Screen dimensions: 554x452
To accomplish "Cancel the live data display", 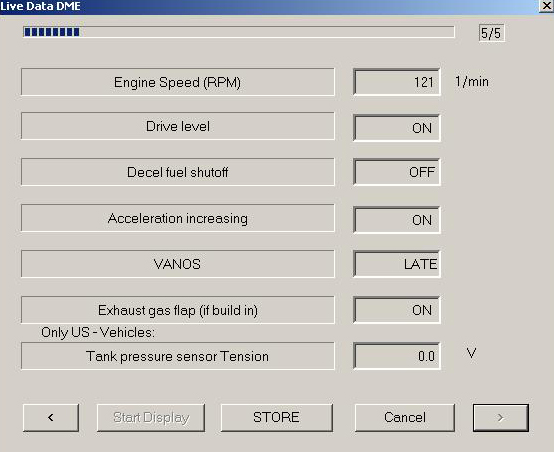I will [405, 418].
